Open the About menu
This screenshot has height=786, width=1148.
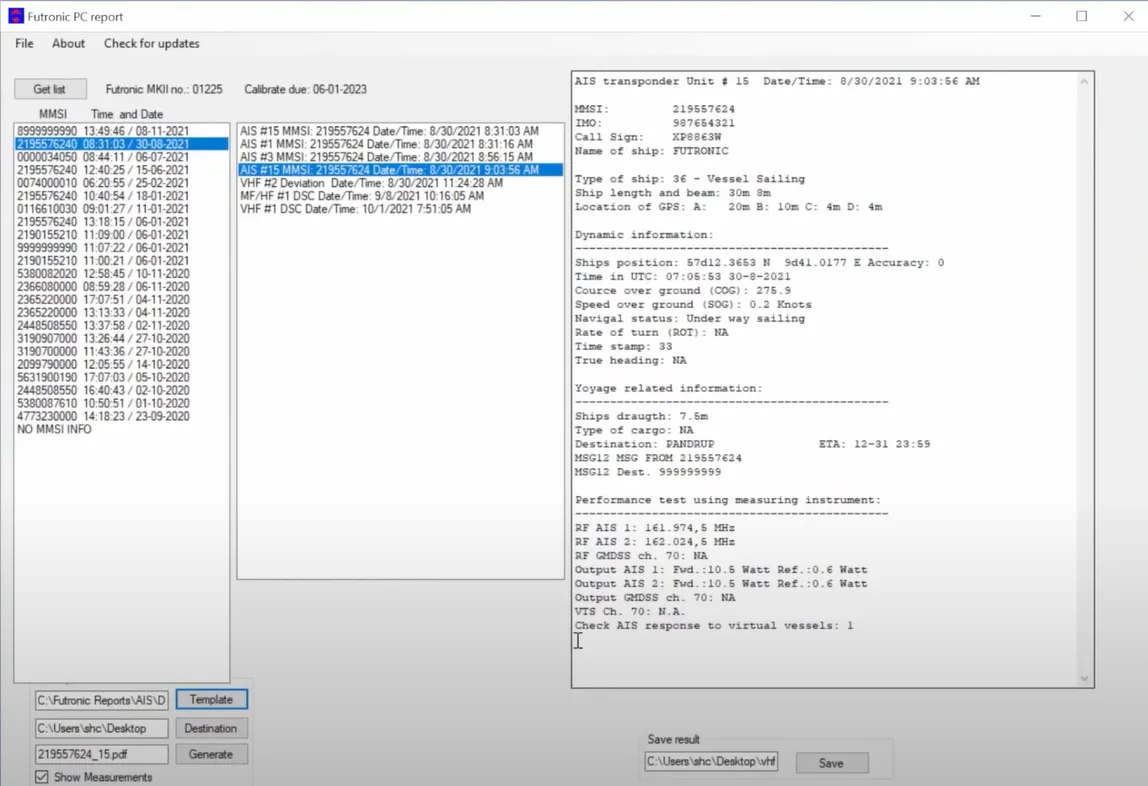coord(69,44)
